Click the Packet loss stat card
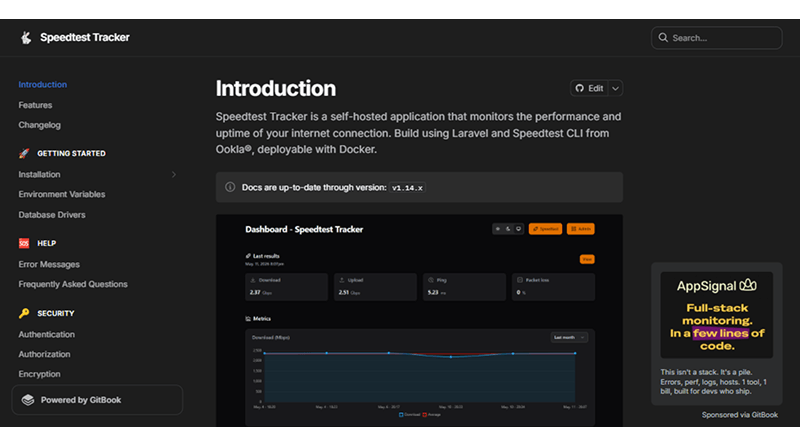This screenshot has width=800, height=445. pos(553,287)
